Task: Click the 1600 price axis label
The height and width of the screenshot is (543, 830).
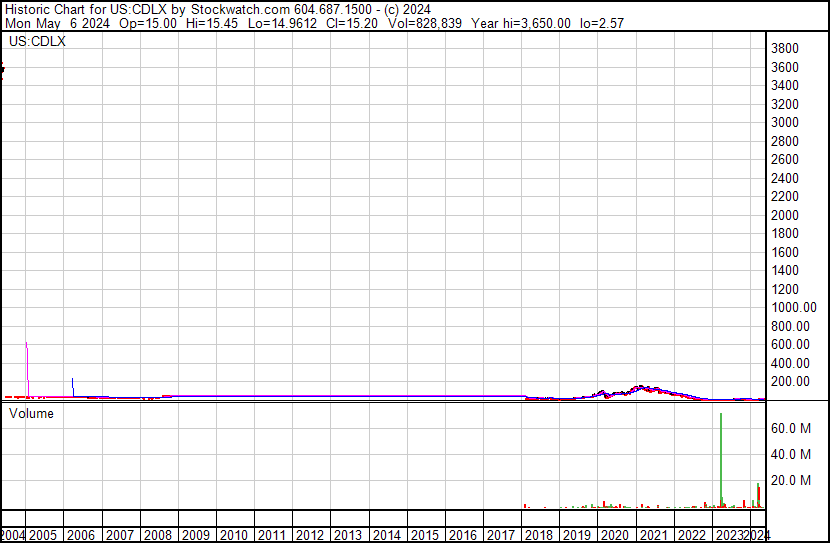Action: (785, 252)
